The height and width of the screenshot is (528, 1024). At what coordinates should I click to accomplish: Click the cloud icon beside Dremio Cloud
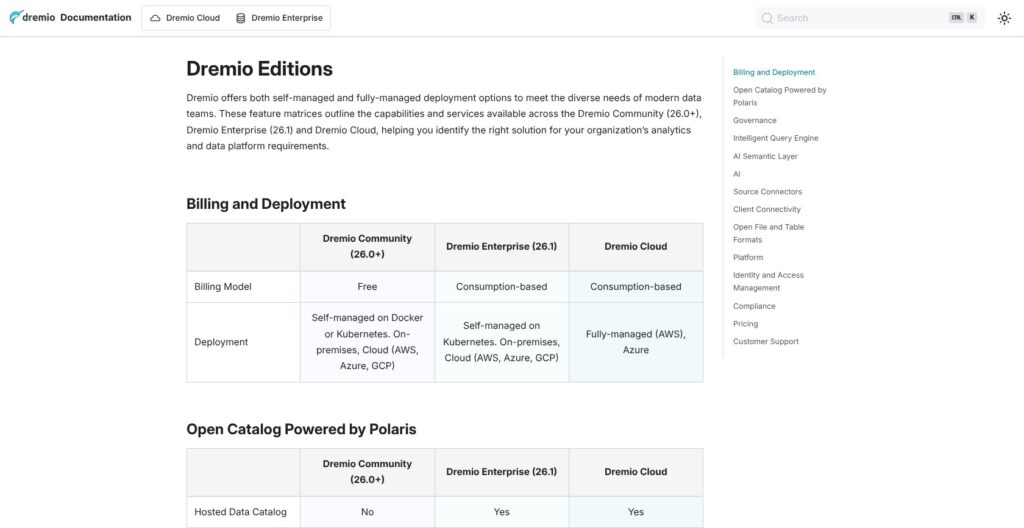coord(155,18)
